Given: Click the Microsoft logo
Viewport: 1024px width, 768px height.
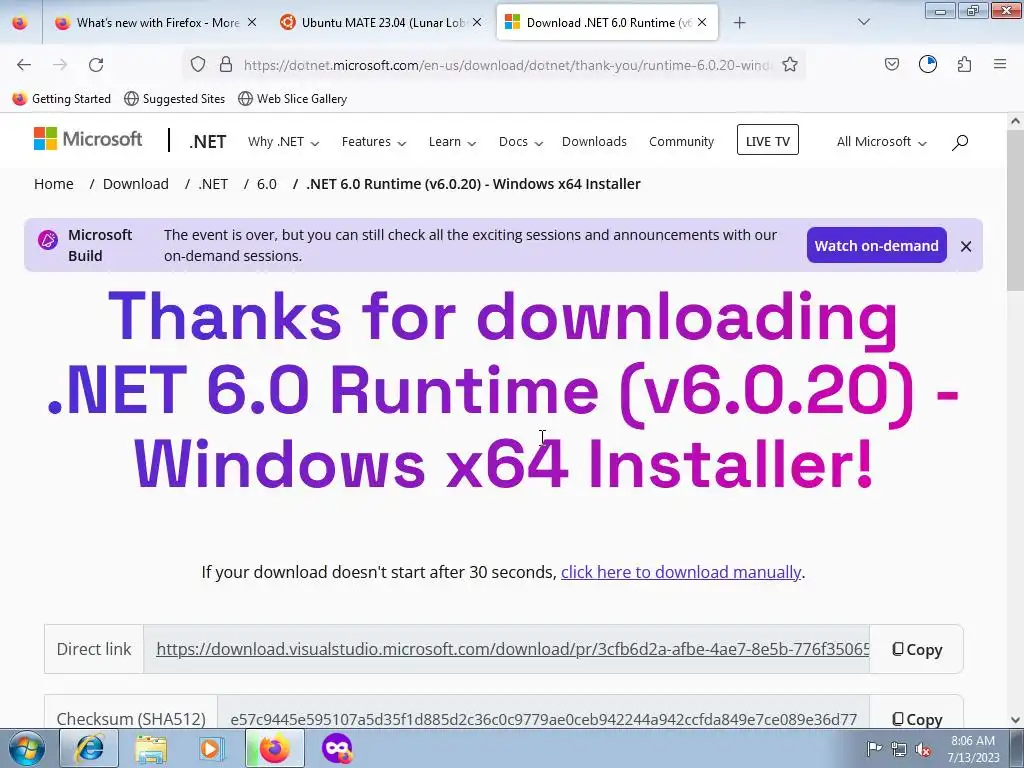Looking at the screenshot, I should [x=88, y=139].
